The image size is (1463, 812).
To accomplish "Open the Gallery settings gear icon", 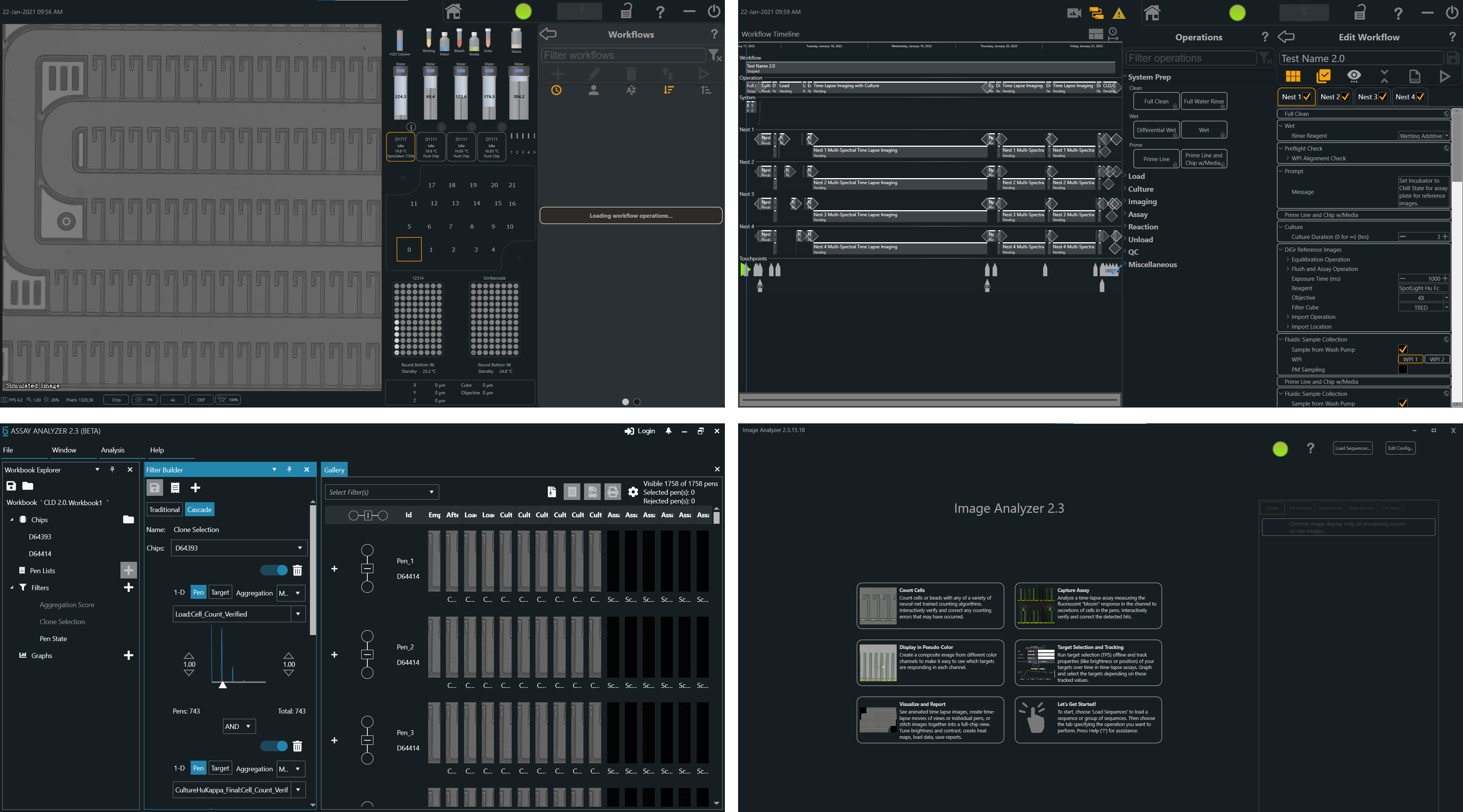I will [633, 492].
